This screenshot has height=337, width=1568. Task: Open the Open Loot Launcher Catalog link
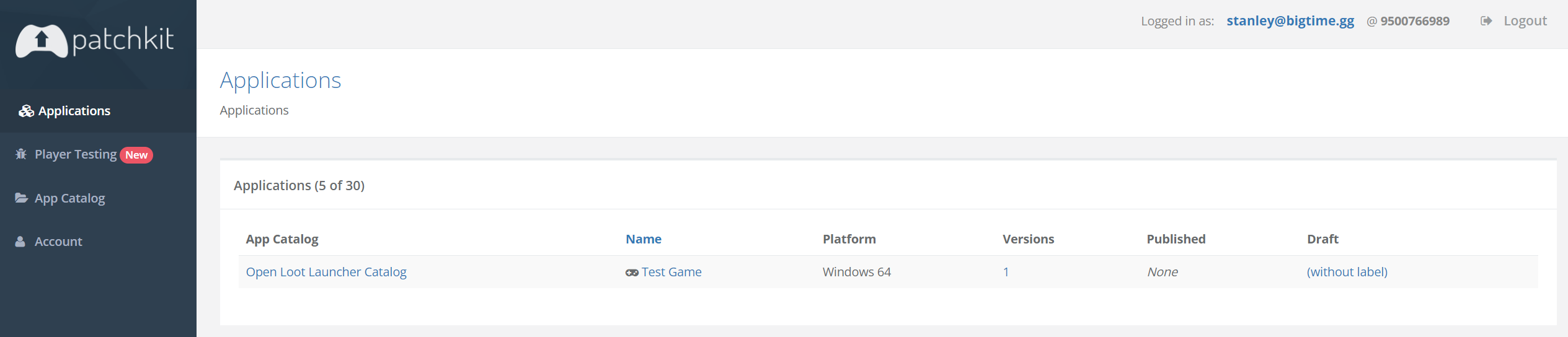[326, 272]
